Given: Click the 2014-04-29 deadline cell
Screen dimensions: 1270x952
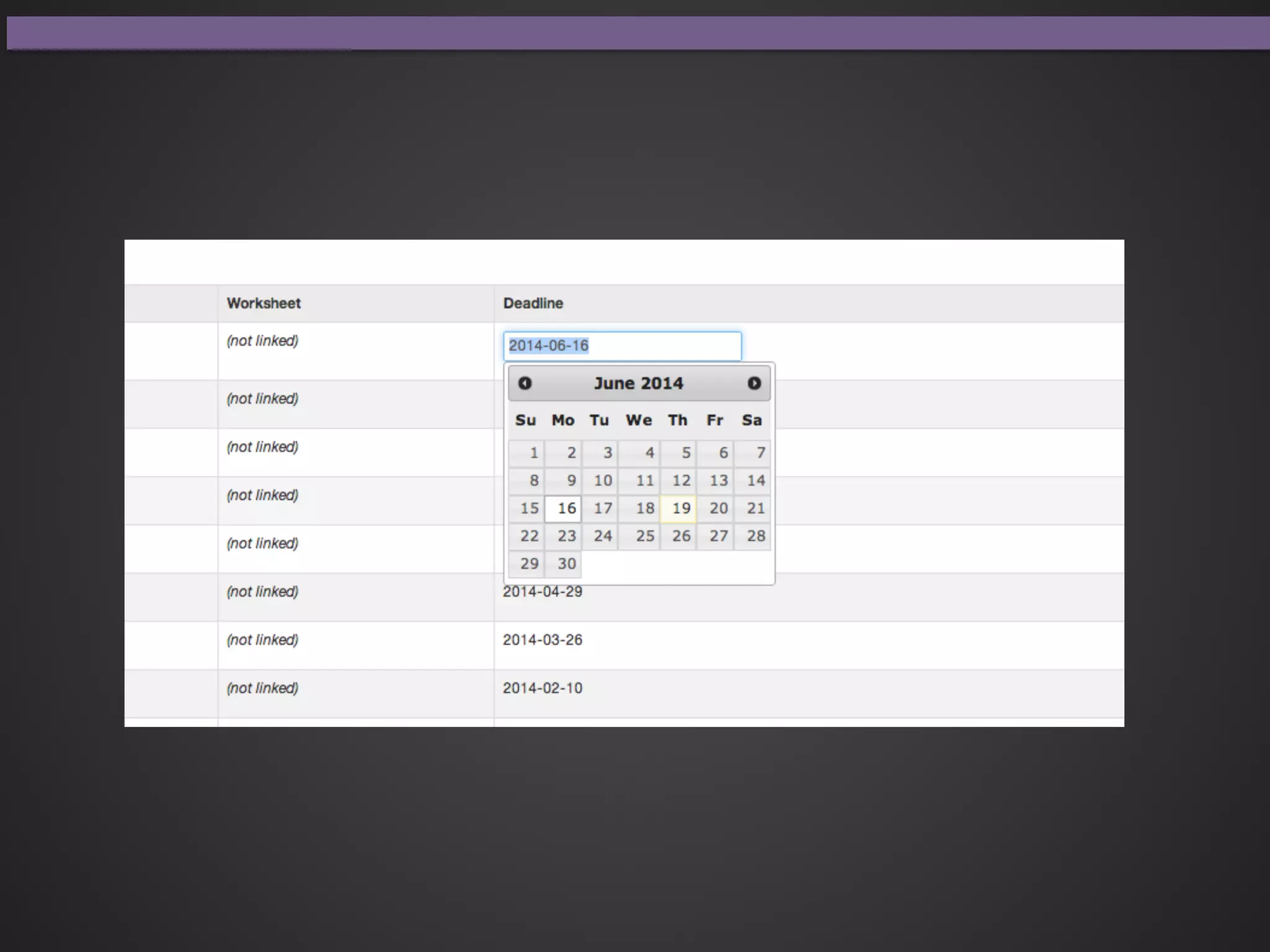Looking at the screenshot, I should click(543, 592).
